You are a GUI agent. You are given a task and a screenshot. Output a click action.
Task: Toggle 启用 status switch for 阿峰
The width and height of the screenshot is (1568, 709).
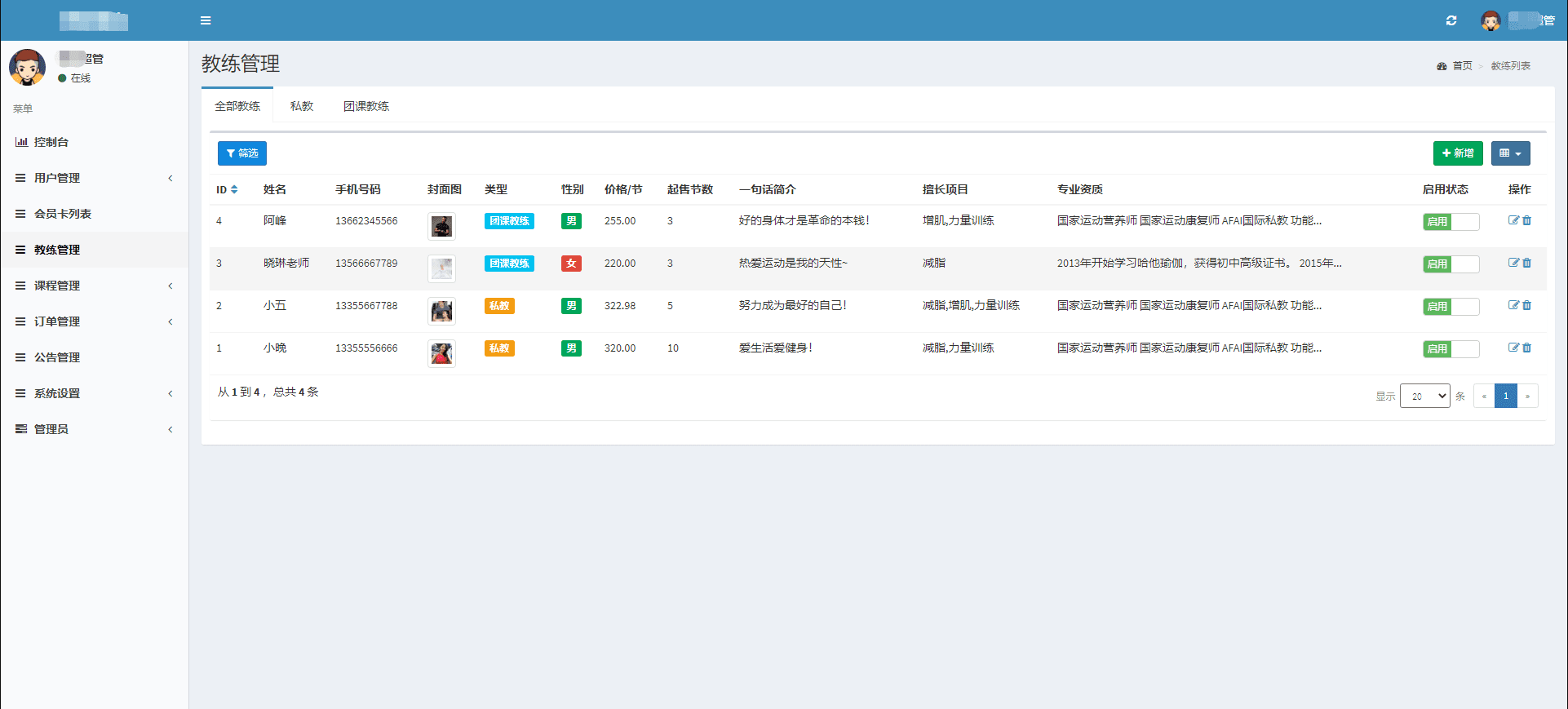click(x=1451, y=222)
